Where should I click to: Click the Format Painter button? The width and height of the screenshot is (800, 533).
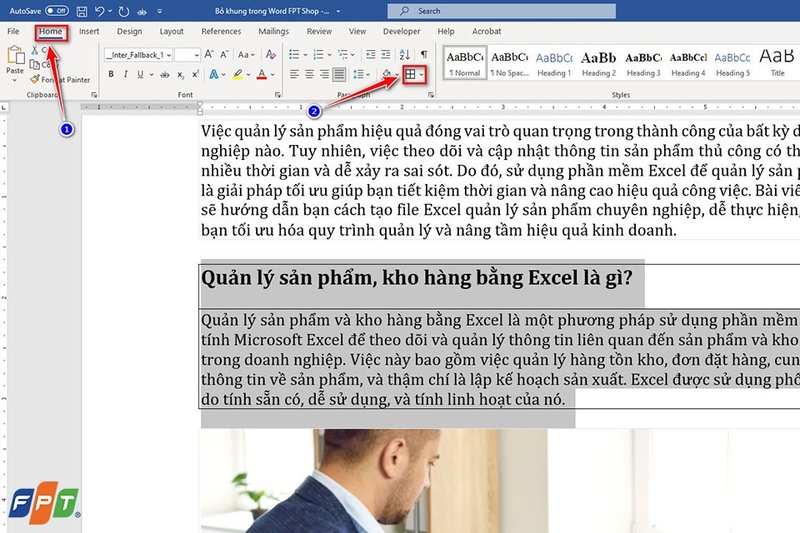click(x=60, y=80)
